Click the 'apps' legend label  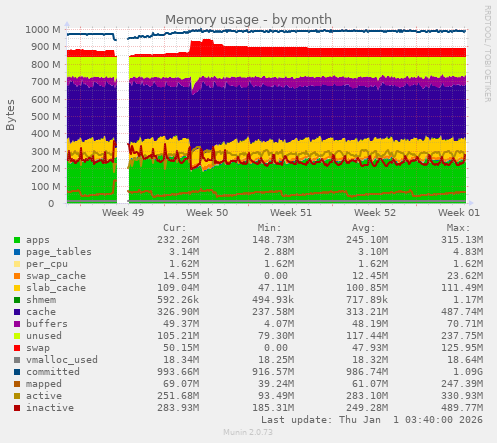point(38,240)
